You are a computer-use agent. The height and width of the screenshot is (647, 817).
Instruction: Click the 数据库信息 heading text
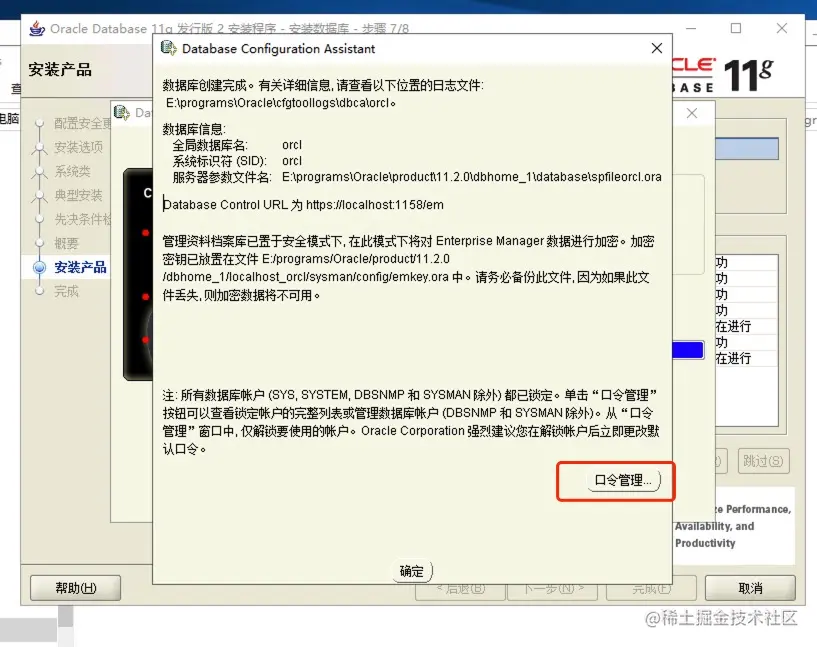point(194,129)
